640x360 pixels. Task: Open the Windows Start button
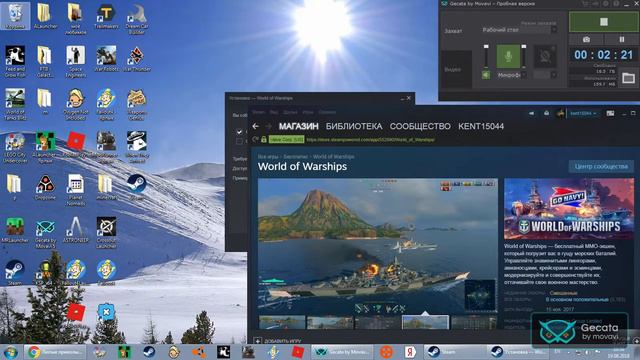(x=11, y=352)
